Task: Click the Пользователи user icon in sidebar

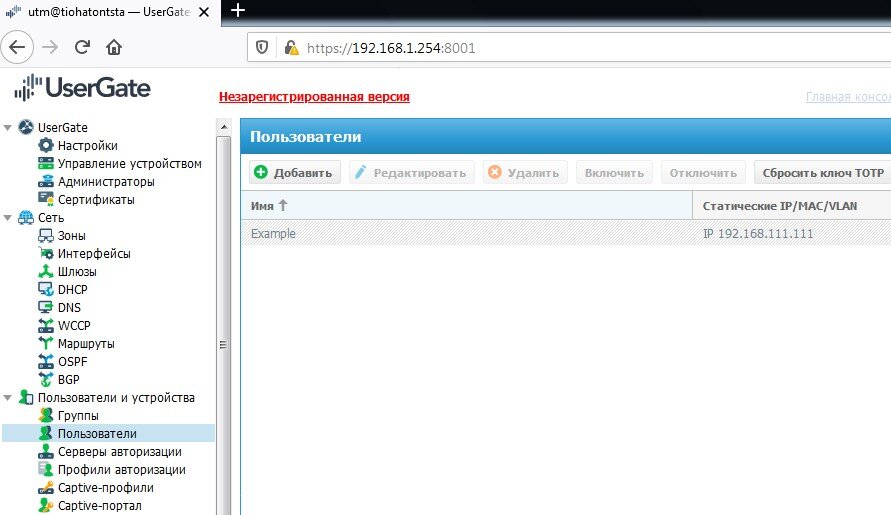Action: pos(45,434)
